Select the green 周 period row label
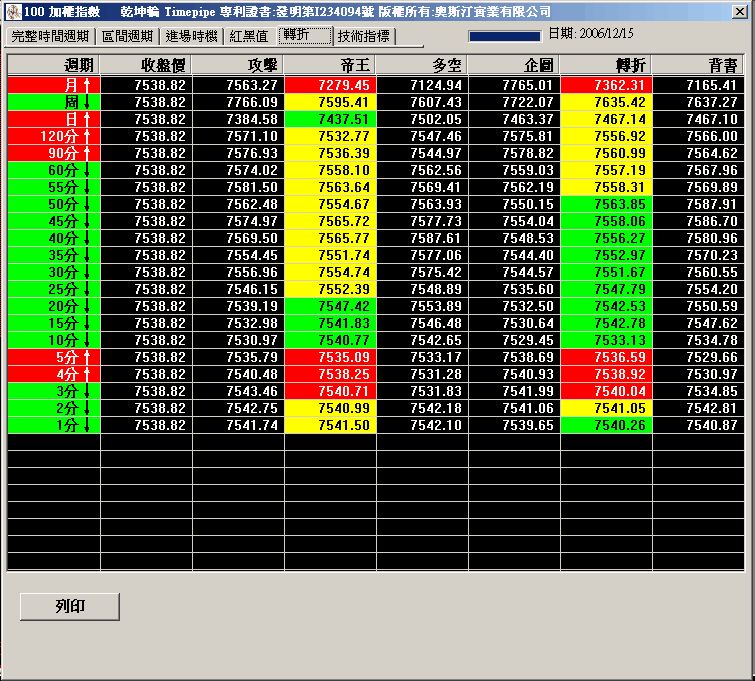755x681 pixels. [x=54, y=102]
